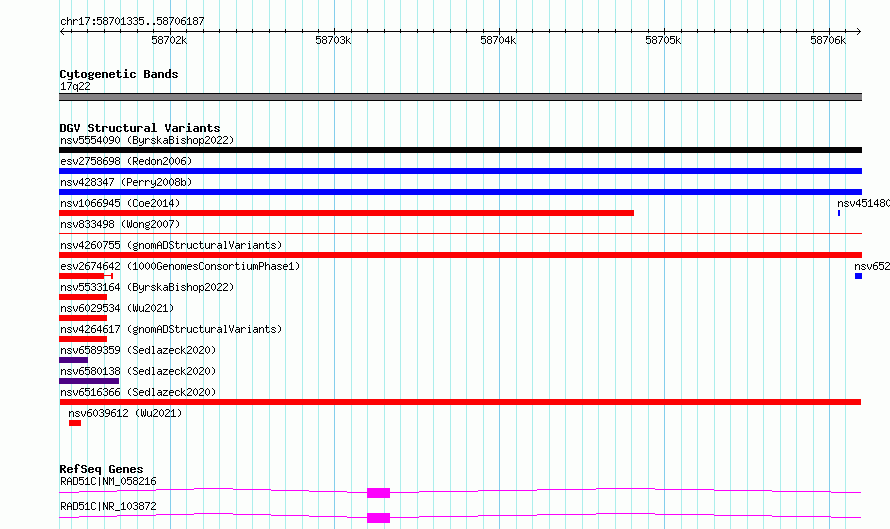The height and width of the screenshot is (529, 890).
Task: Open esv2674642 (1000GenomesConsortiumPhase1) label
Action: click(x=180, y=266)
